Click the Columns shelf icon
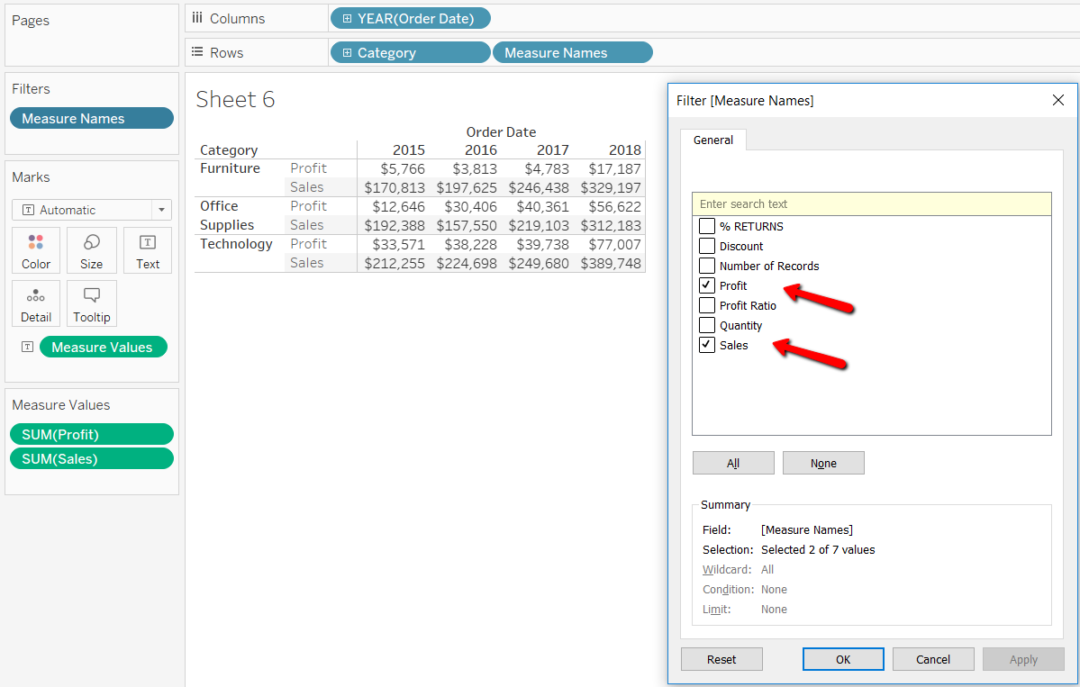The height and width of the screenshot is (687, 1080). pyautogui.click(x=197, y=17)
